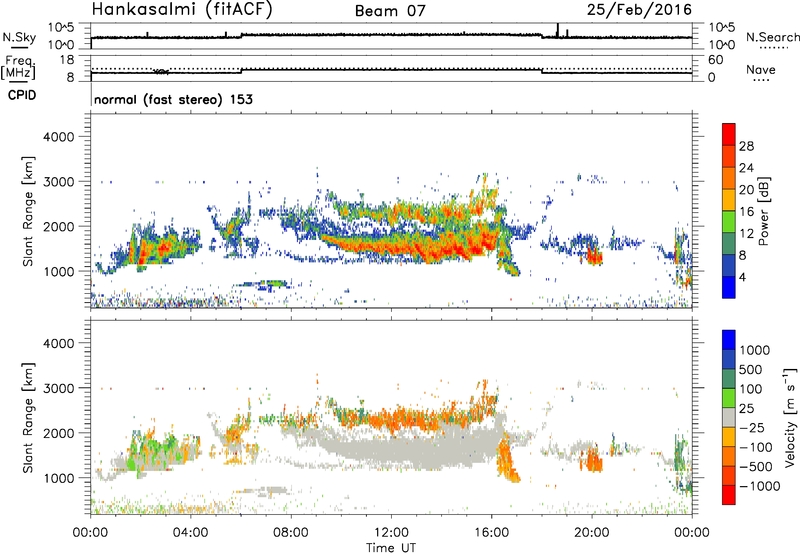The height and width of the screenshot is (554, 800).
Task: Click the "4000" tick of the velocity panel
Action: click(x=58, y=343)
